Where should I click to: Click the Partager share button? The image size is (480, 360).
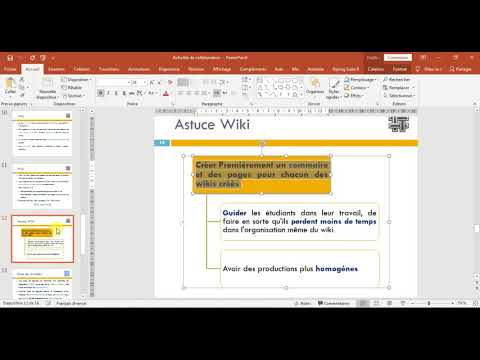pyautogui.click(x=460, y=69)
